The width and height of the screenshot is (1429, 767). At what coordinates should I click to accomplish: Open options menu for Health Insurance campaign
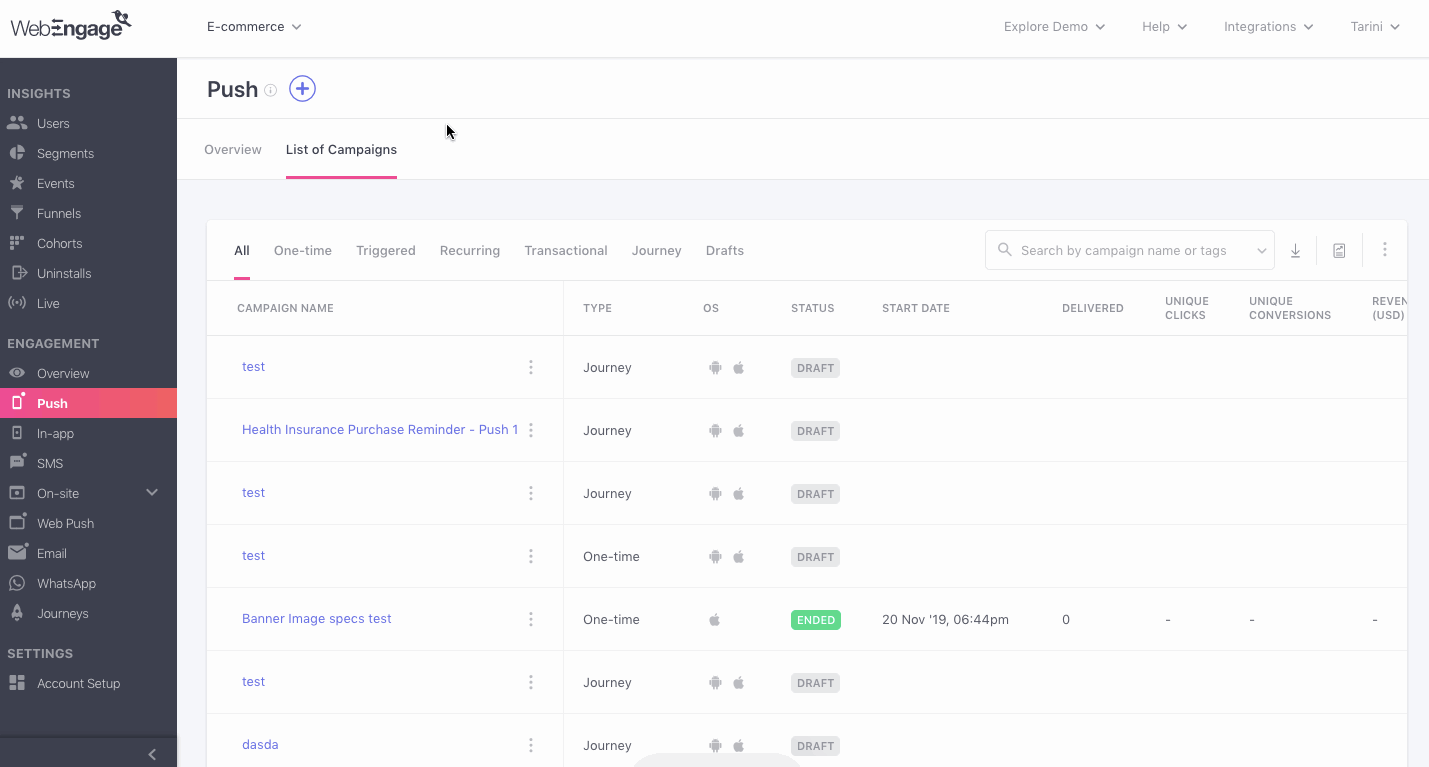click(x=531, y=430)
